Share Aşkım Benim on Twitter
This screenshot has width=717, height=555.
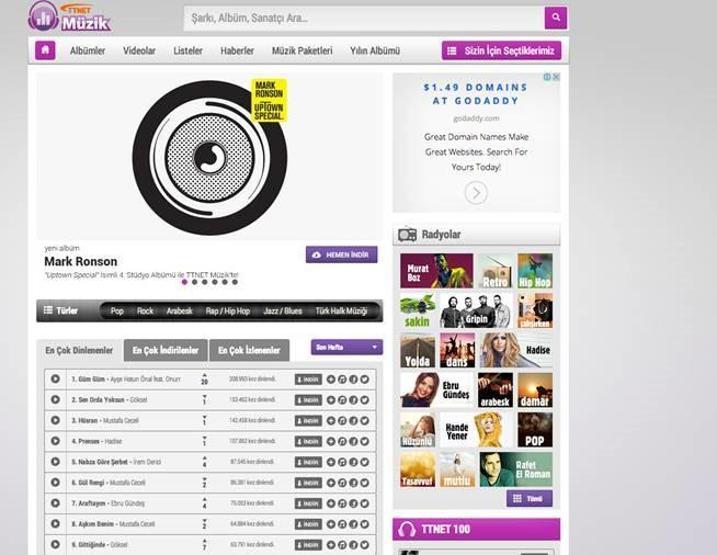364,524
